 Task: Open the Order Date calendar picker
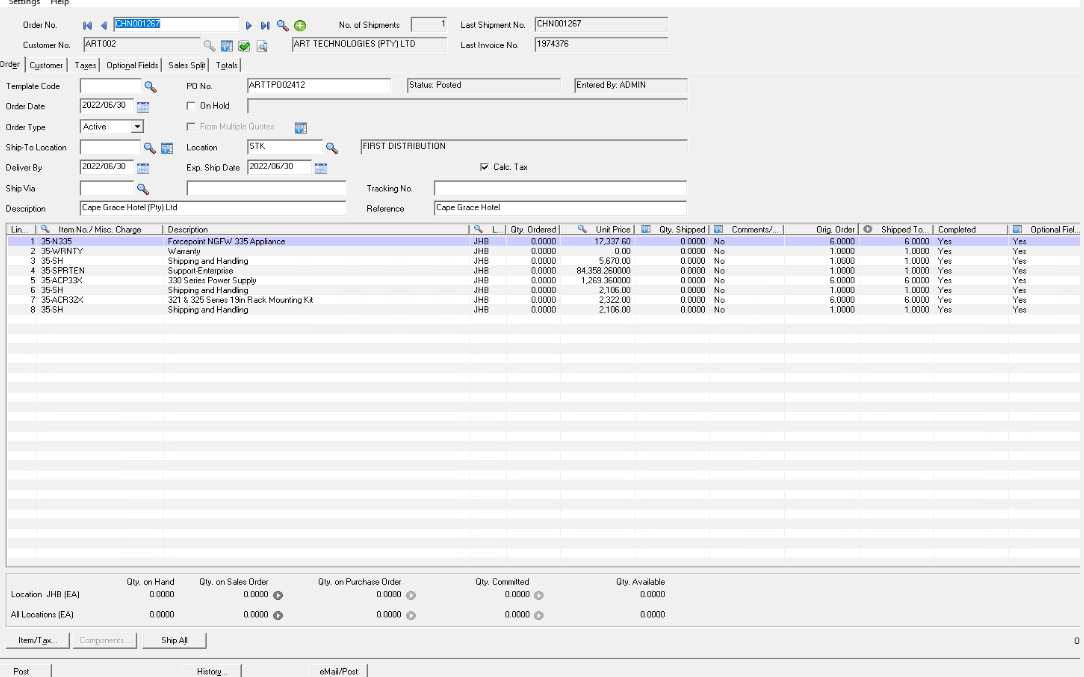pyautogui.click(x=143, y=106)
